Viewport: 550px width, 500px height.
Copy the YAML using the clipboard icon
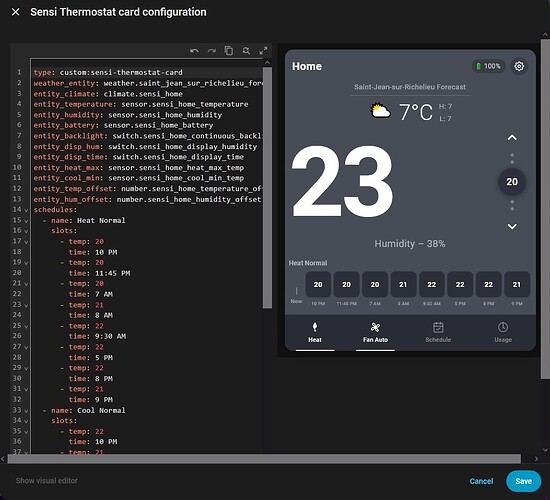(x=229, y=51)
